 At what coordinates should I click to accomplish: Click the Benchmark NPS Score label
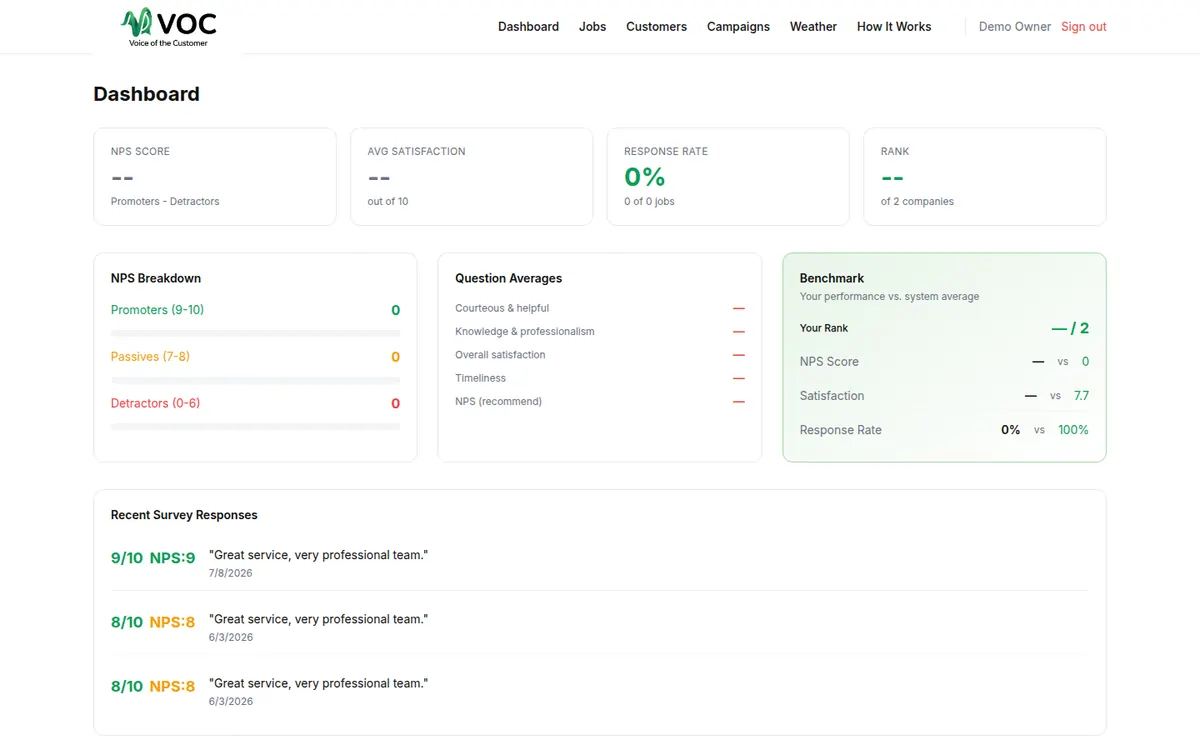tap(829, 362)
